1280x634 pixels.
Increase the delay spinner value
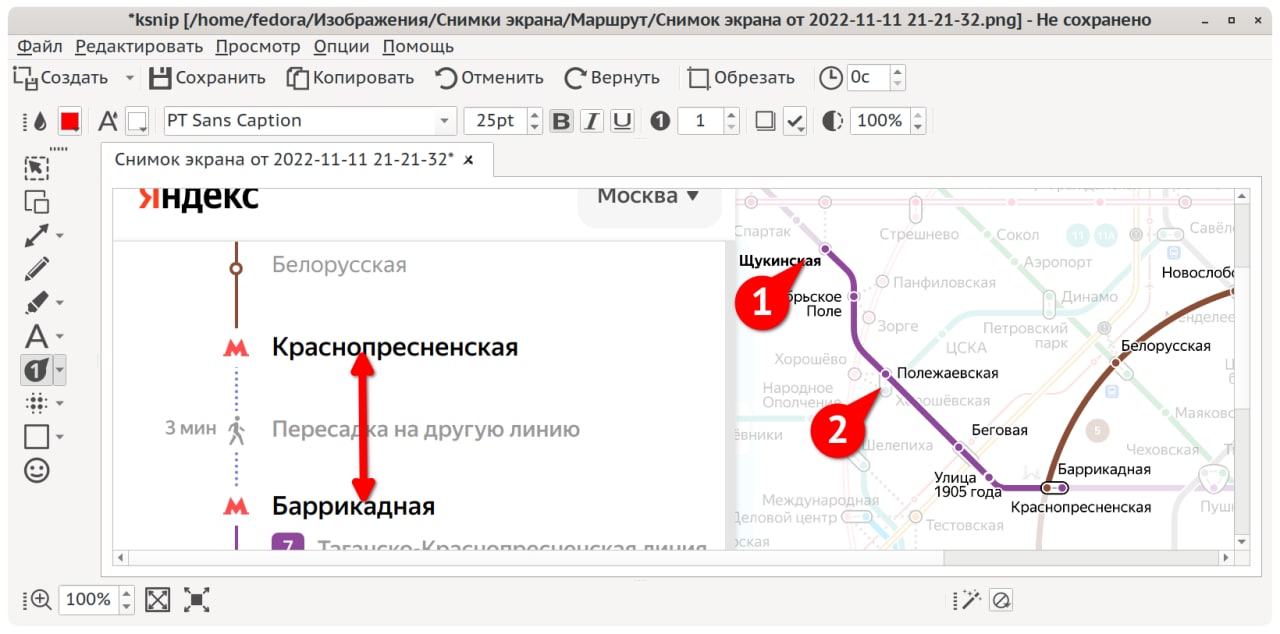pos(897,71)
